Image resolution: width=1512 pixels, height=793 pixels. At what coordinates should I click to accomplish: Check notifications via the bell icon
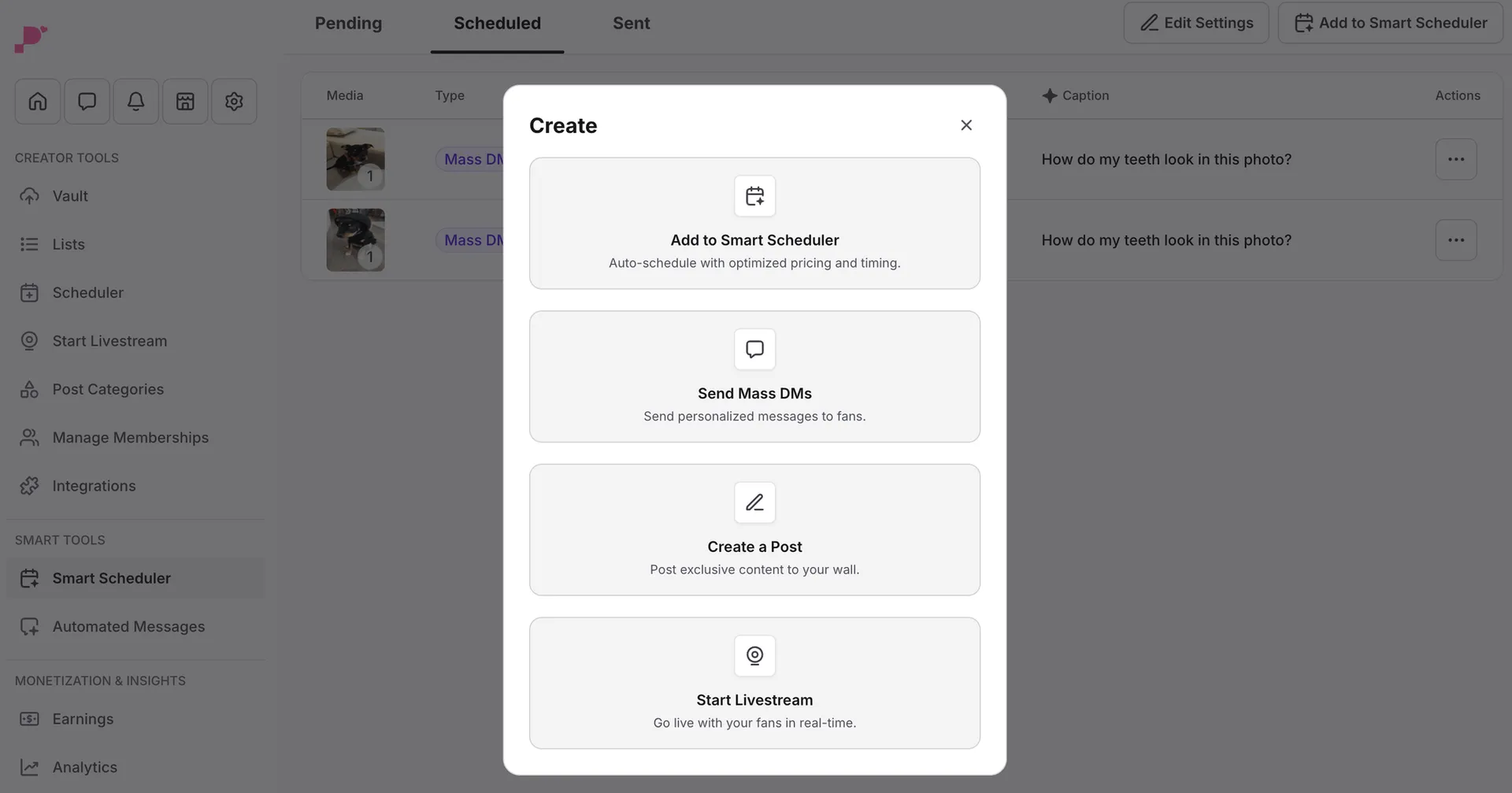[x=135, y=101]
